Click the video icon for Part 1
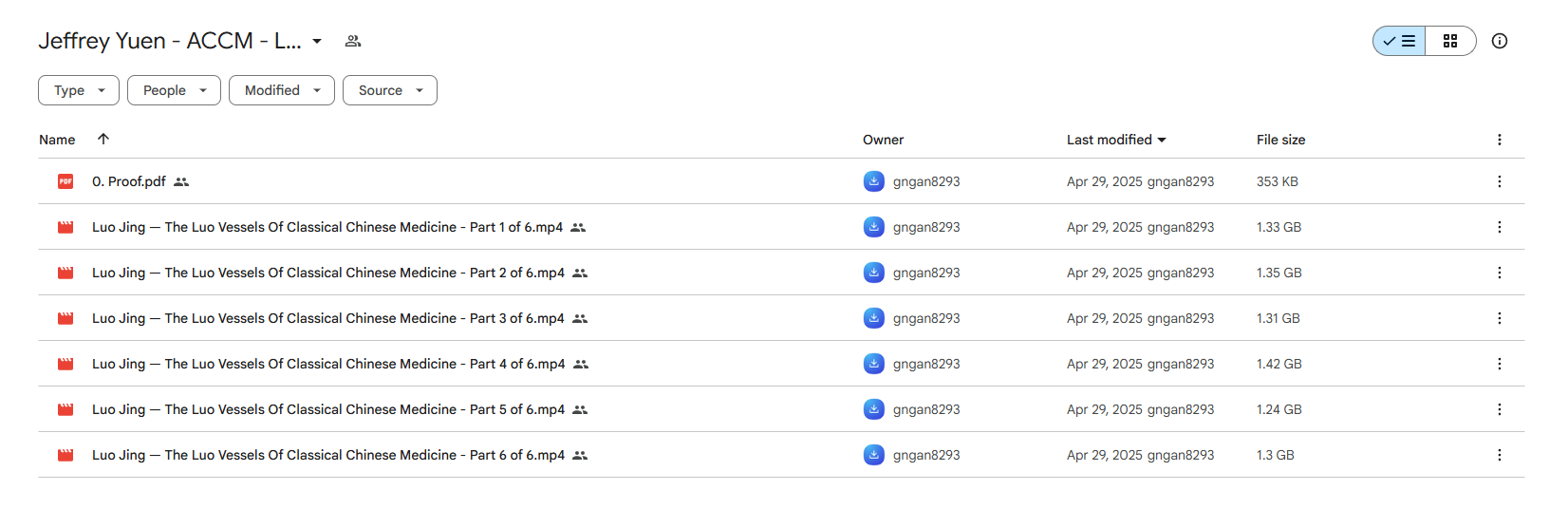The height and width of the screenshot is (528, 1568). pos(65,227)
